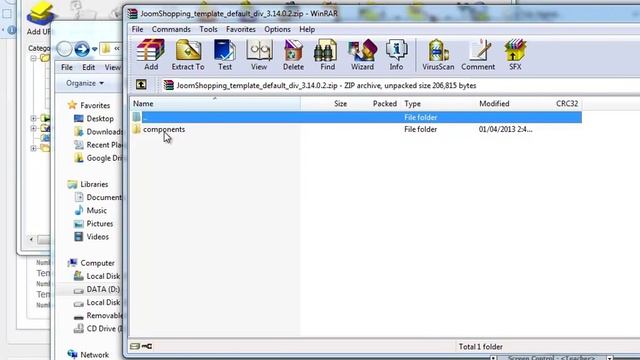Open Music library in Explorer sidebar
Image resolution: width=640 pixels, height=360 pixels.
tap(96, 210)
